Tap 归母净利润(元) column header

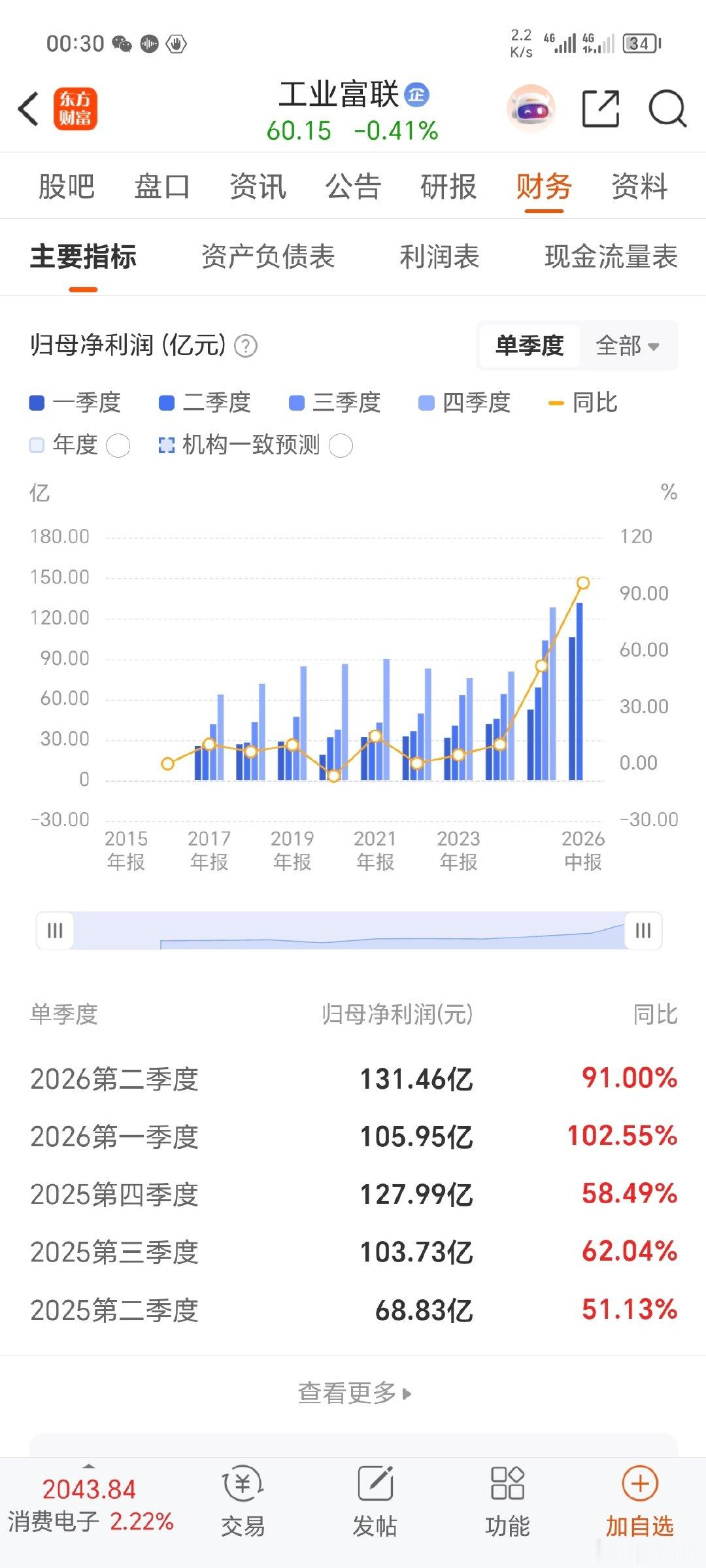(x=397, y=1015)
